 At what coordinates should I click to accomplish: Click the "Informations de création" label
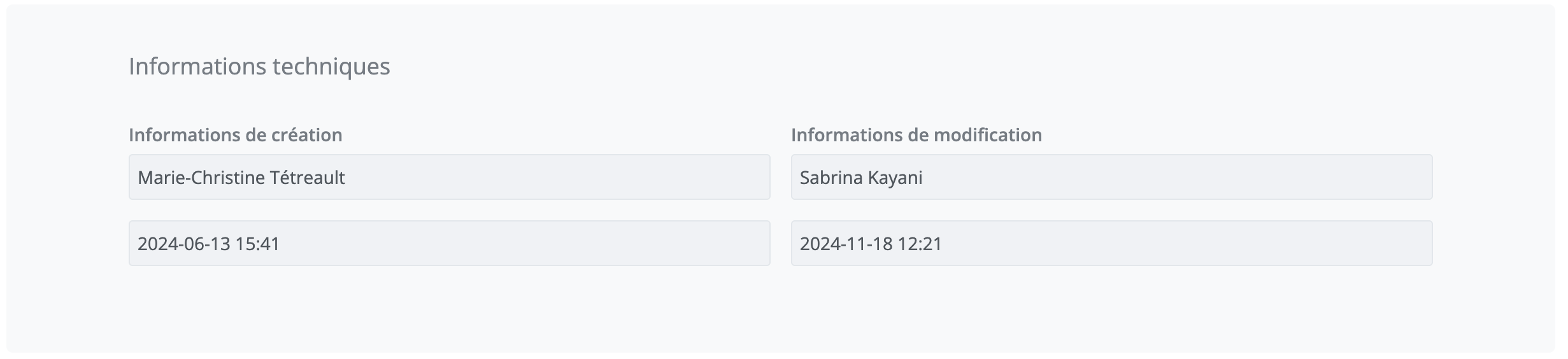tap(236, 135)
